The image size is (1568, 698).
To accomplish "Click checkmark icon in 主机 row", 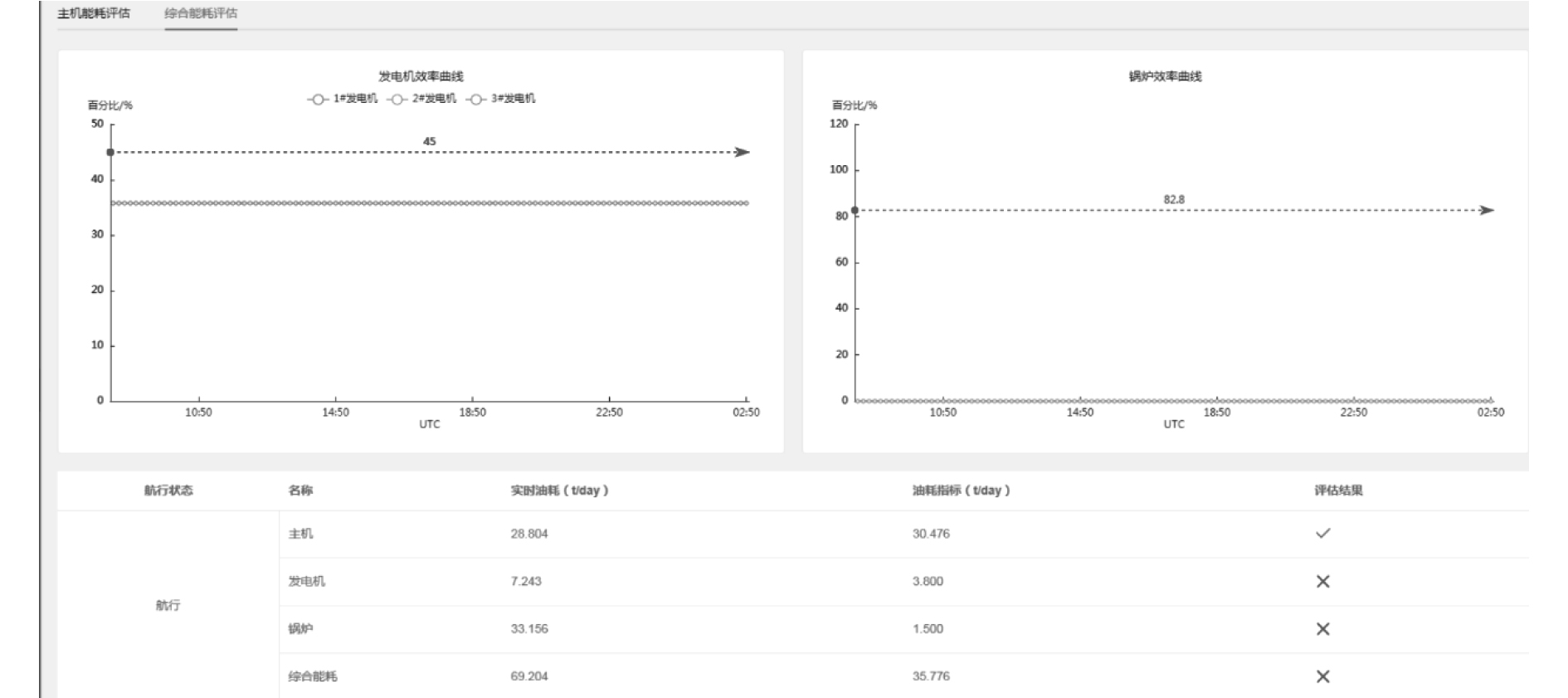I will pos(1322,534).
